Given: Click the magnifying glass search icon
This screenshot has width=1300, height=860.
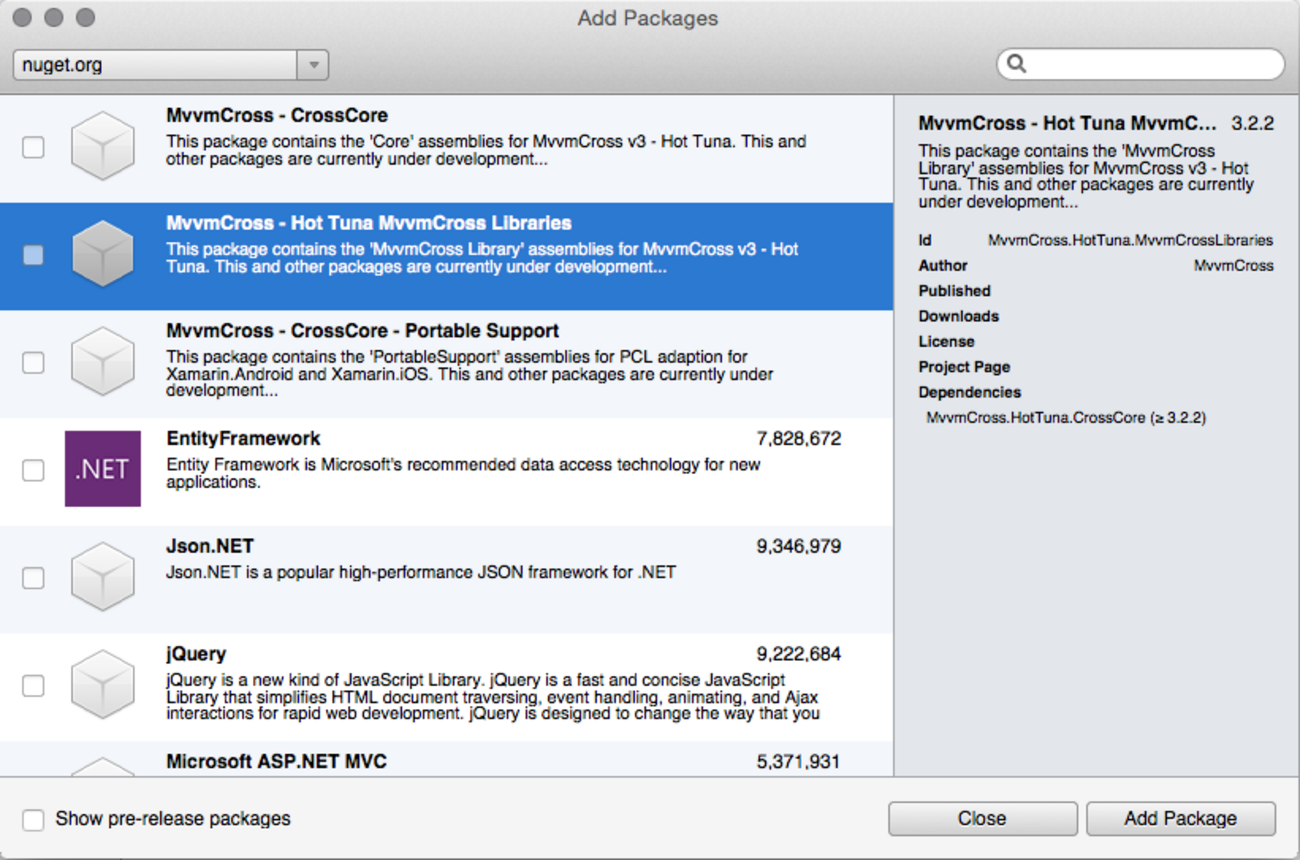Looking at the screenshot, I should 1017,64.
